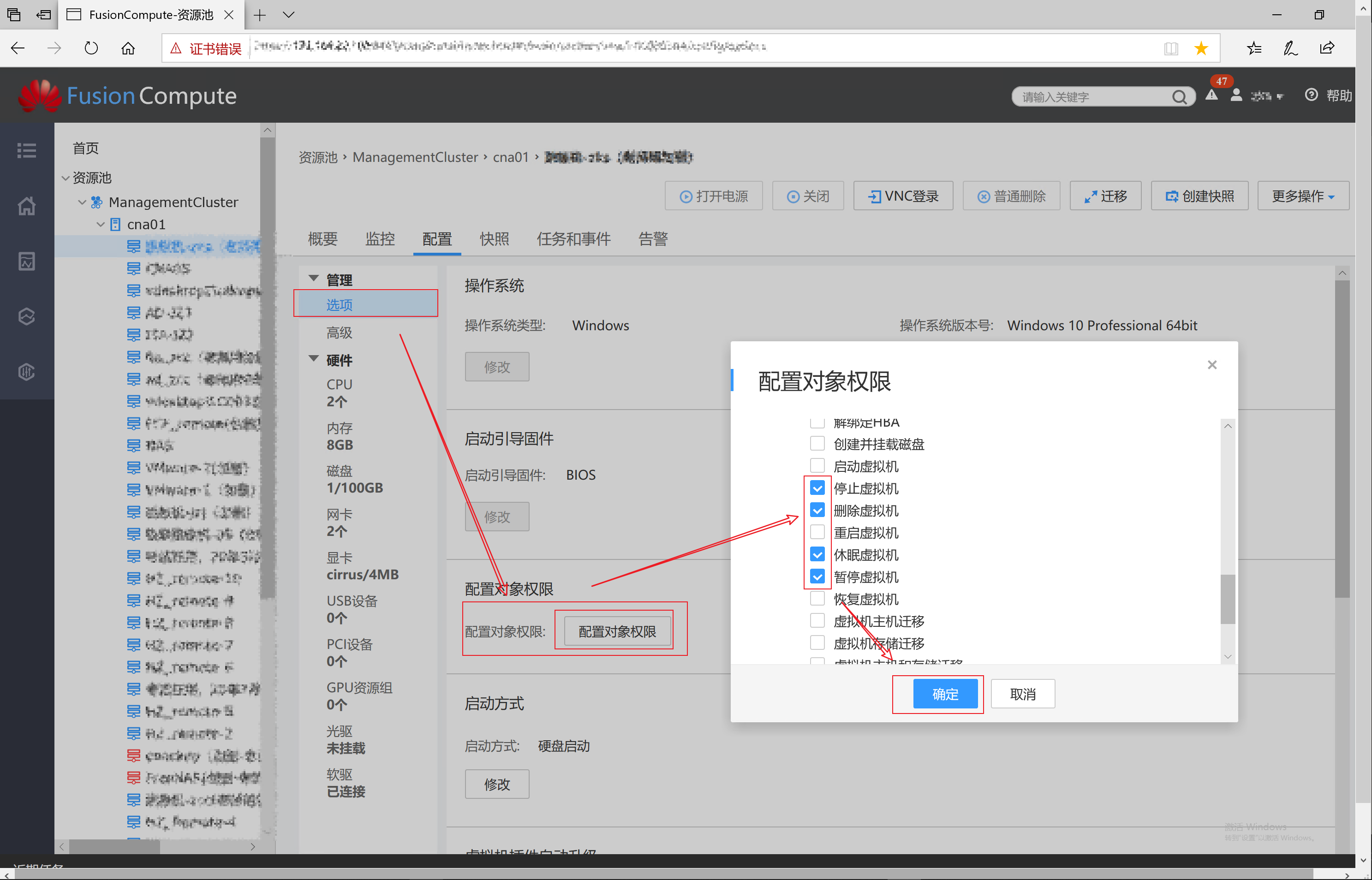Click the 确定 button in dialog

(x=945, y=694)
